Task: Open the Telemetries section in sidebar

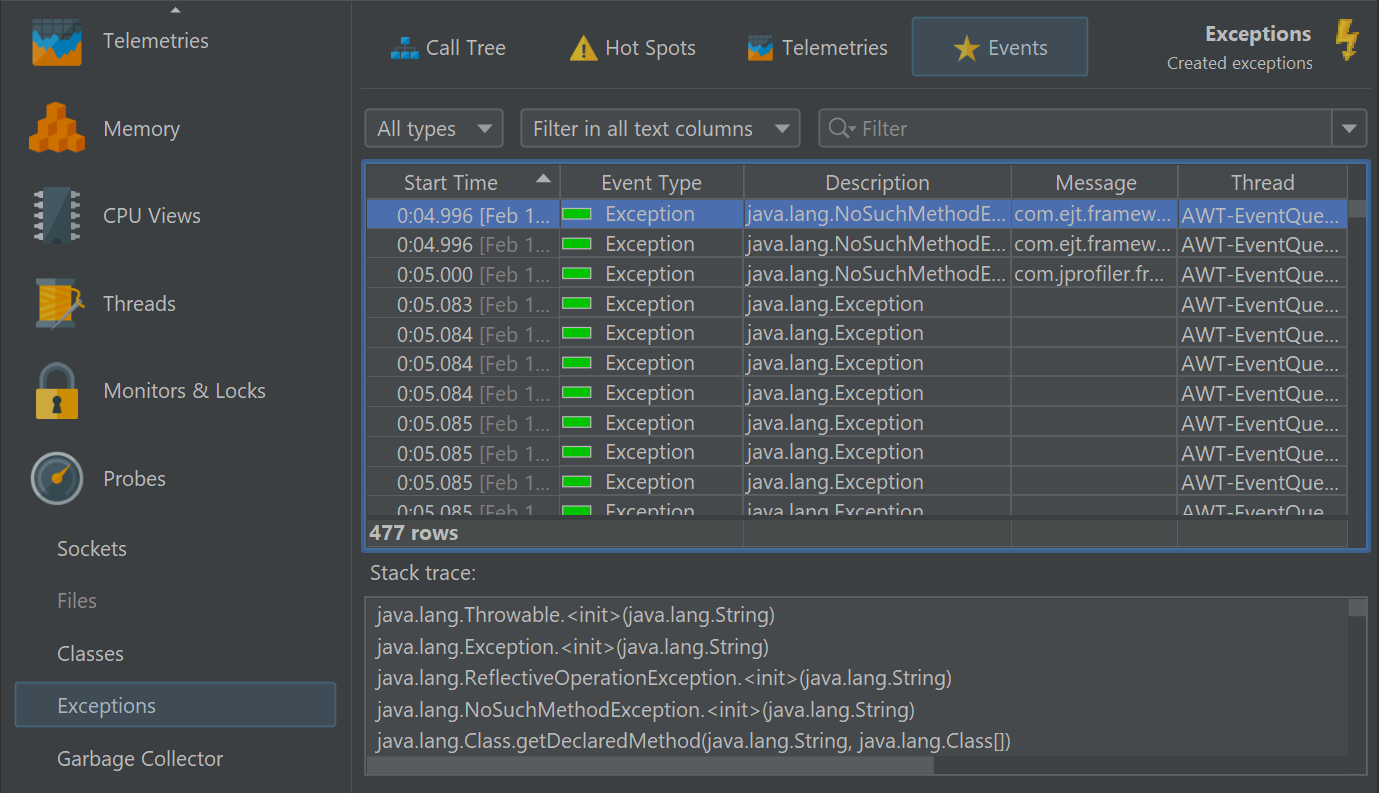Action: point(155,42)
